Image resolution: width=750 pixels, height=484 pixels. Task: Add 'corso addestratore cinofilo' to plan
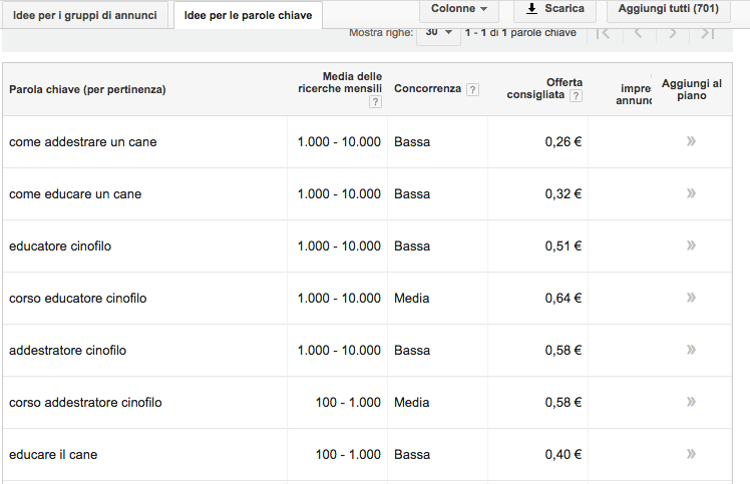point(691,402)
